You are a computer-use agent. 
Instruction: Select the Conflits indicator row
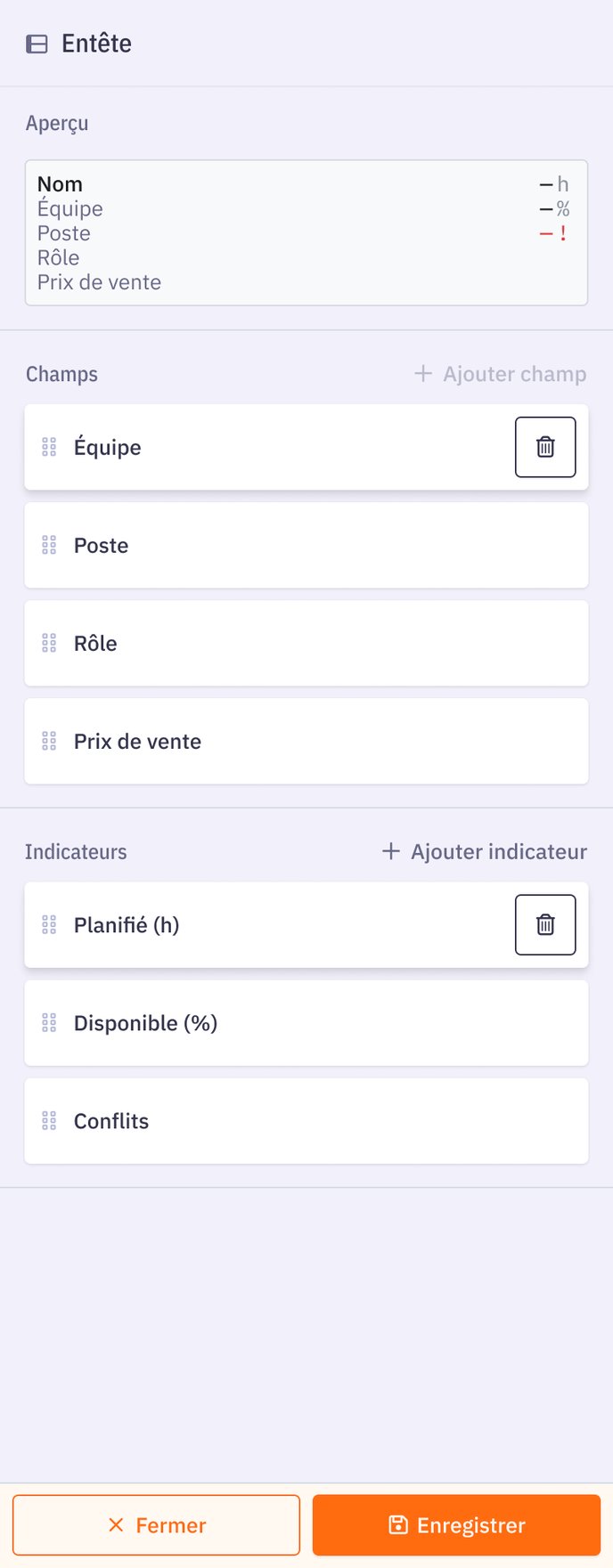point(306,1121)
